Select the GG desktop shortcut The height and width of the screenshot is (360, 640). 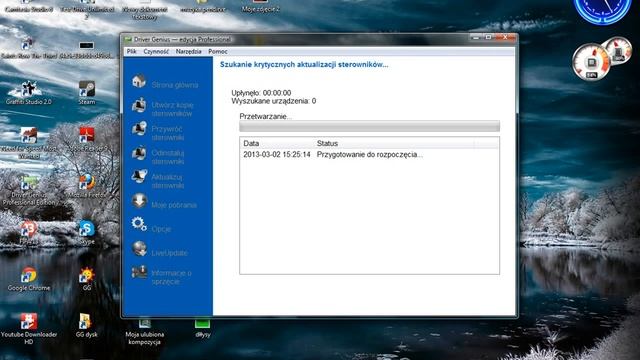click(x=87, y=279)
